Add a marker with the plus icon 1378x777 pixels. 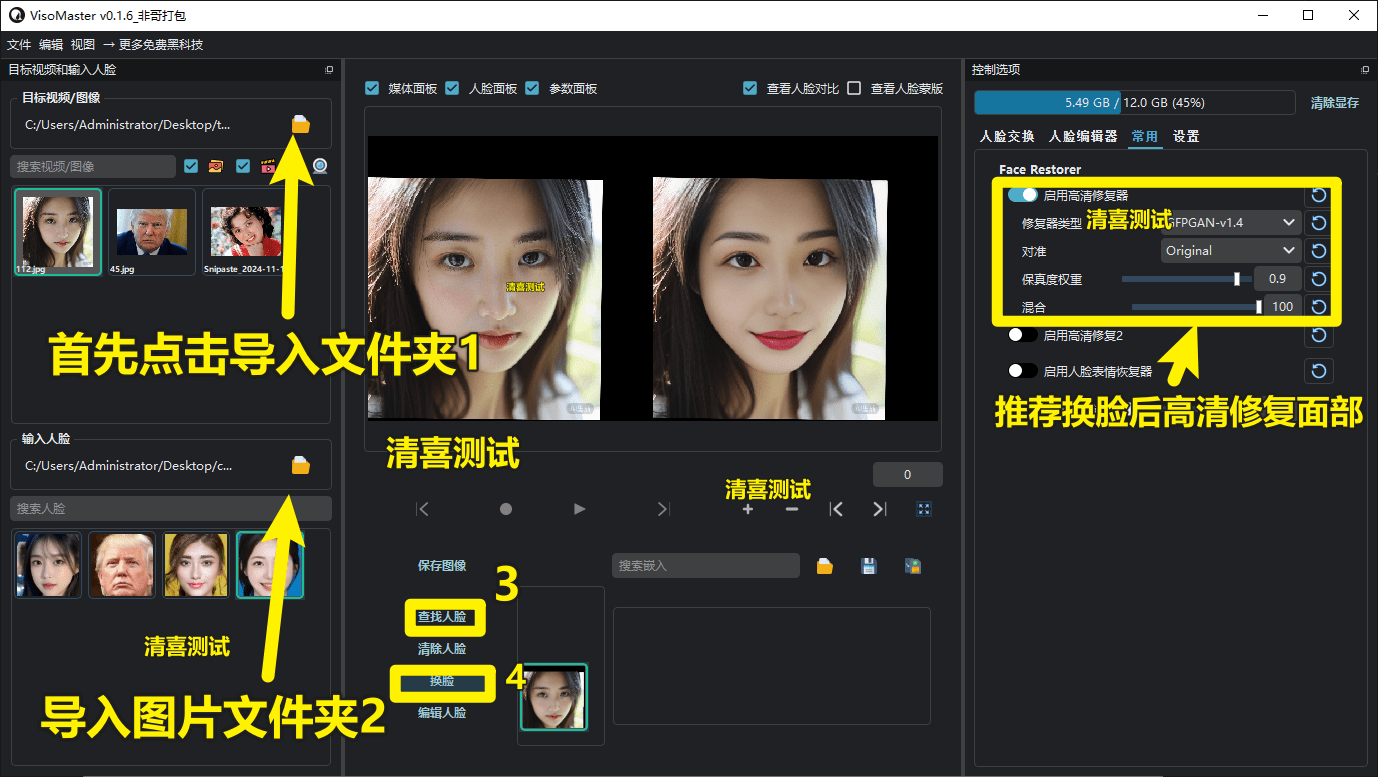pos(748,509)
